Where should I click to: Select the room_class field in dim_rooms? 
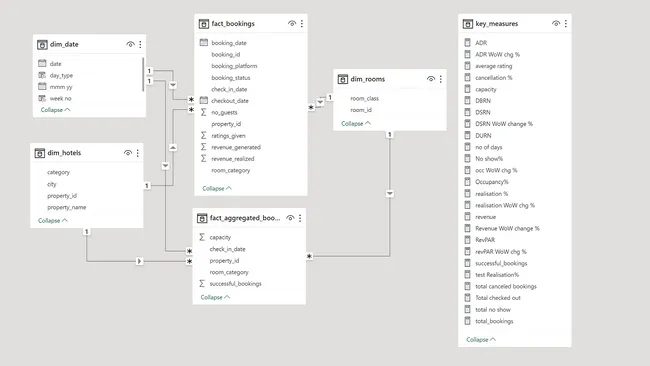tap(365, 98)
